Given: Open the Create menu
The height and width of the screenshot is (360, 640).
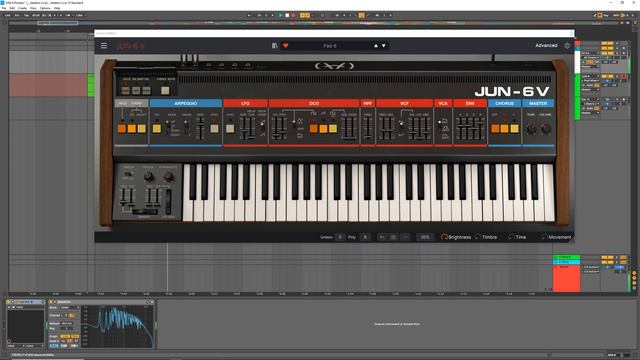Looking at the screenshot, I should [22, 8].
